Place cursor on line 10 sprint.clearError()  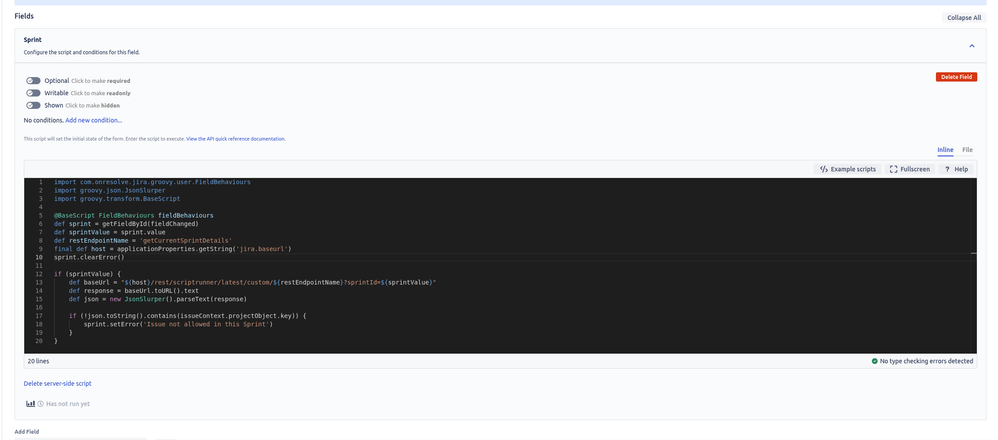click(89, 257)
